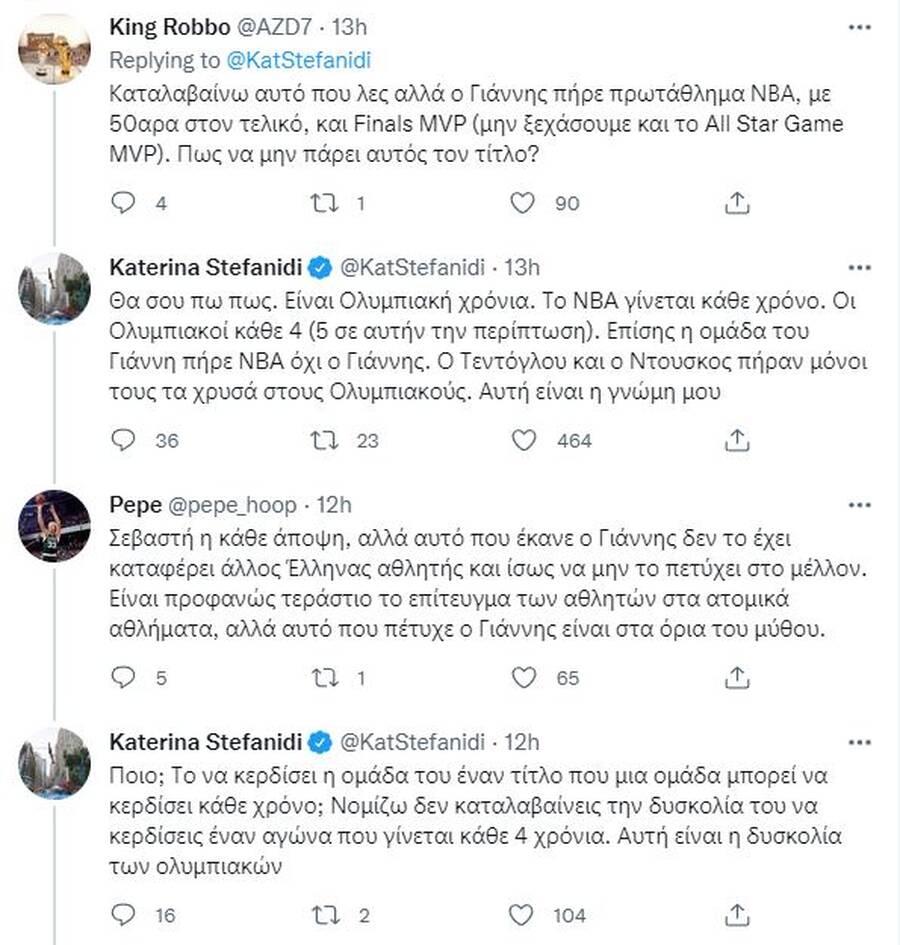This screenshot has height=945, width=900.
Task: Share Pepe's tweet
Action: click(737, 677)
